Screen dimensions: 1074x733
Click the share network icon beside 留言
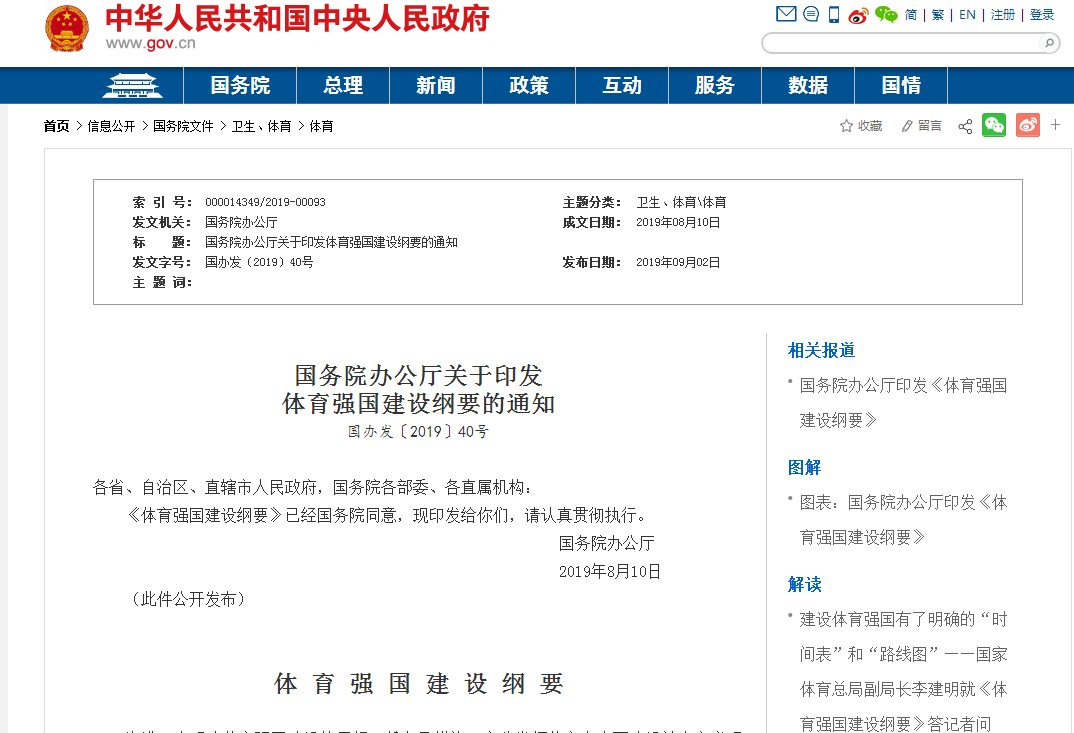point(964,125)
